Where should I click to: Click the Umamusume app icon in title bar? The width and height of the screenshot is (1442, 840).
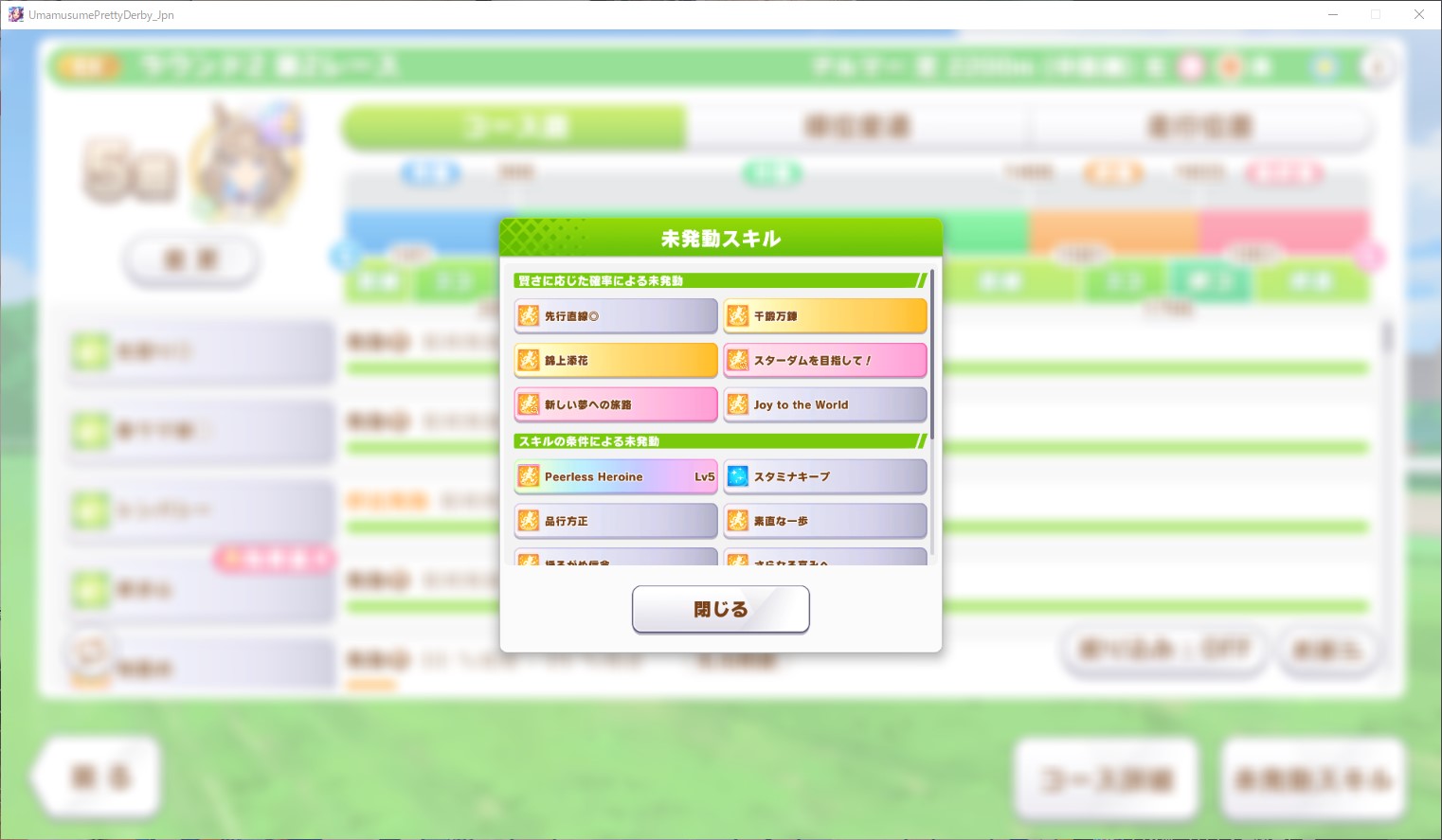click(15, 14)
